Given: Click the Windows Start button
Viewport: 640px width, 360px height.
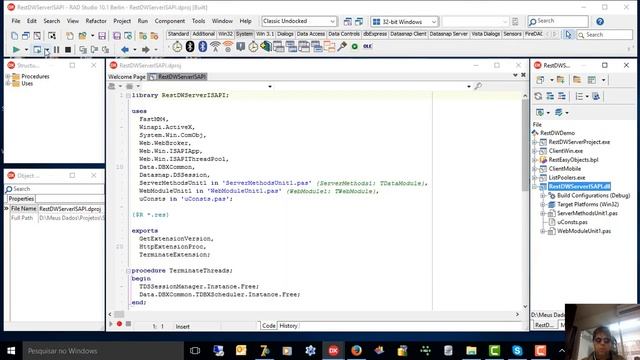Looking at the screenshot, I should pyautogui.click(x=11, y=350).
